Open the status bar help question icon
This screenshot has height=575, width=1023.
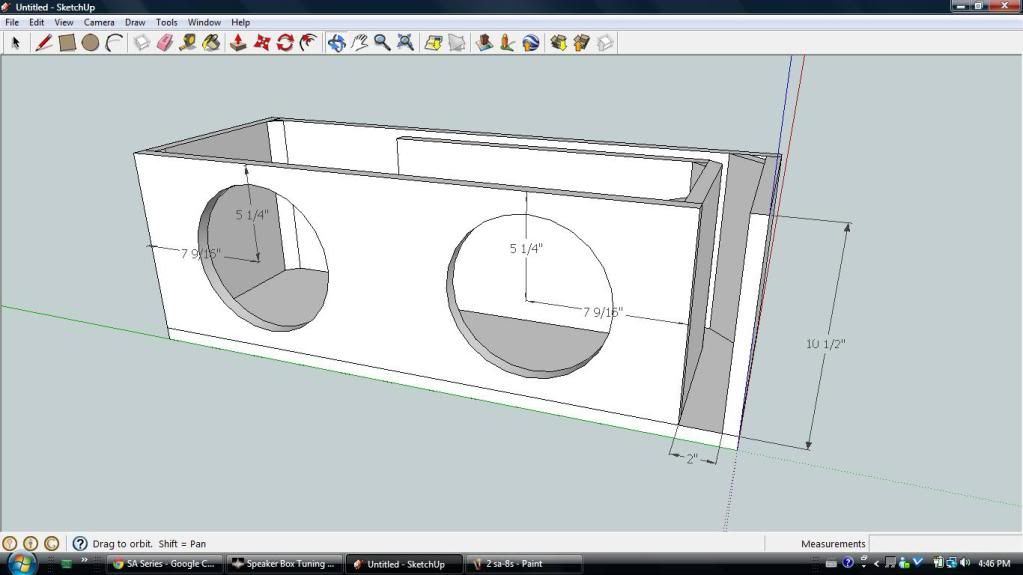(x=80, y=543)
